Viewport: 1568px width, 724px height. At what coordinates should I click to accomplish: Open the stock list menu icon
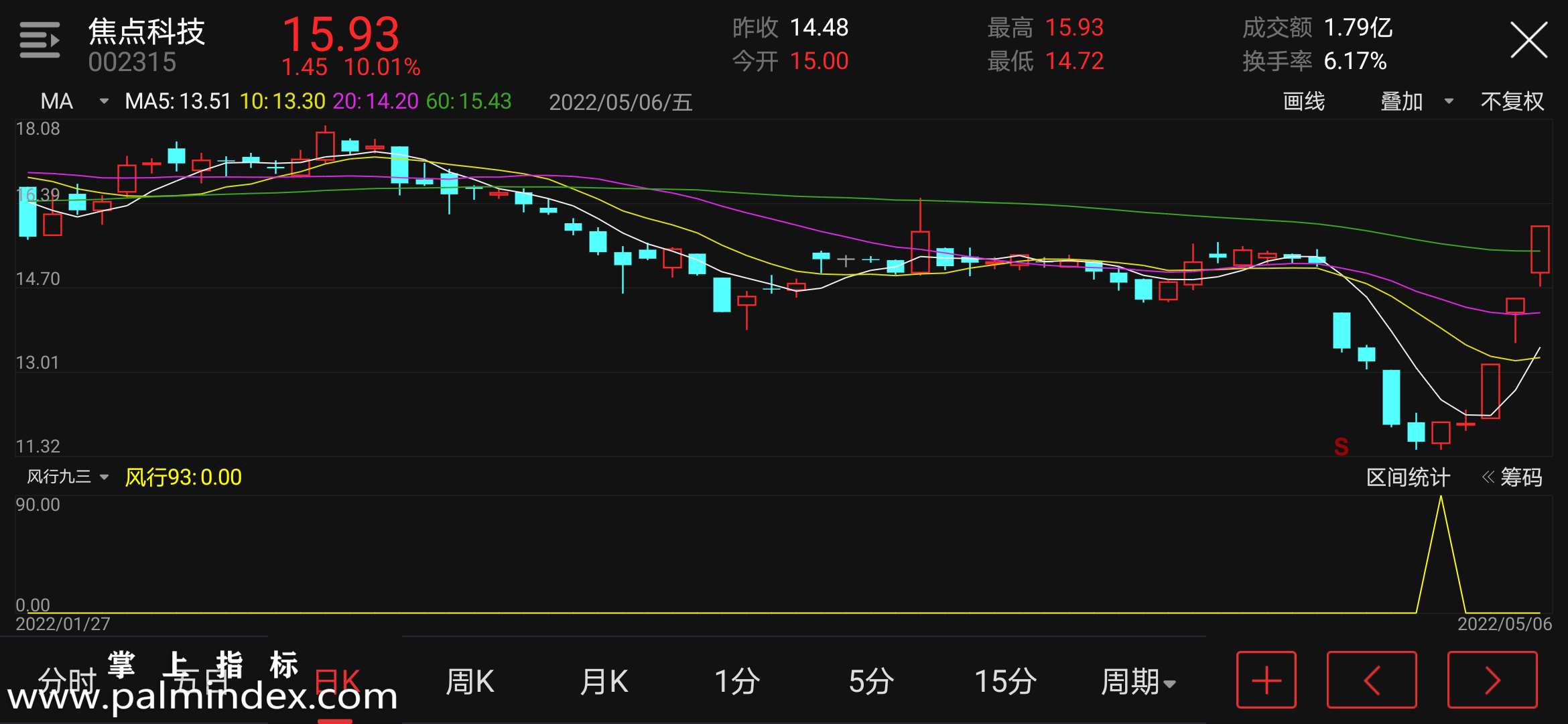(40, 40)
